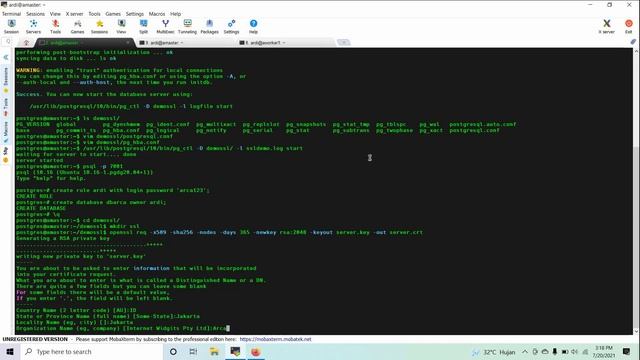Open the mobaxterm.mobatek.net link
The image size is (640, 360).
click(x=275, y=339)
